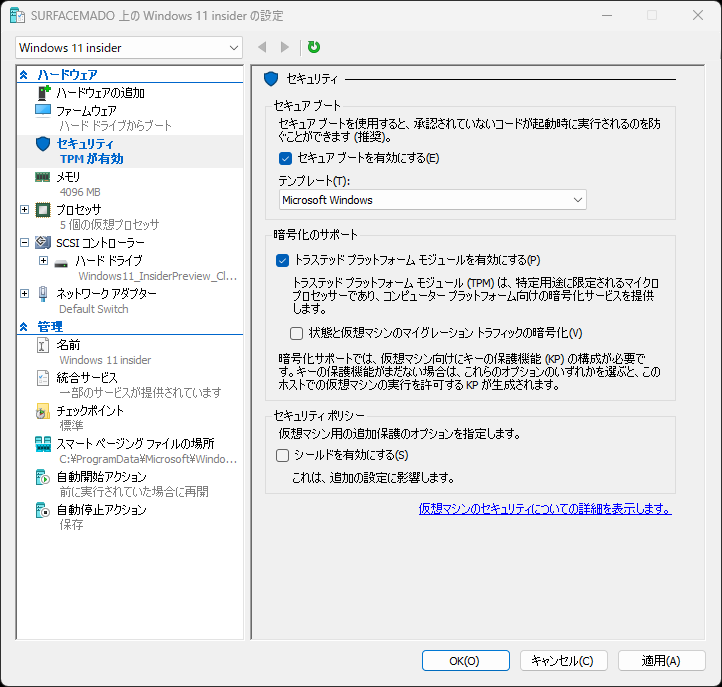Click ハード ドライブからブート text

(116, 126)
